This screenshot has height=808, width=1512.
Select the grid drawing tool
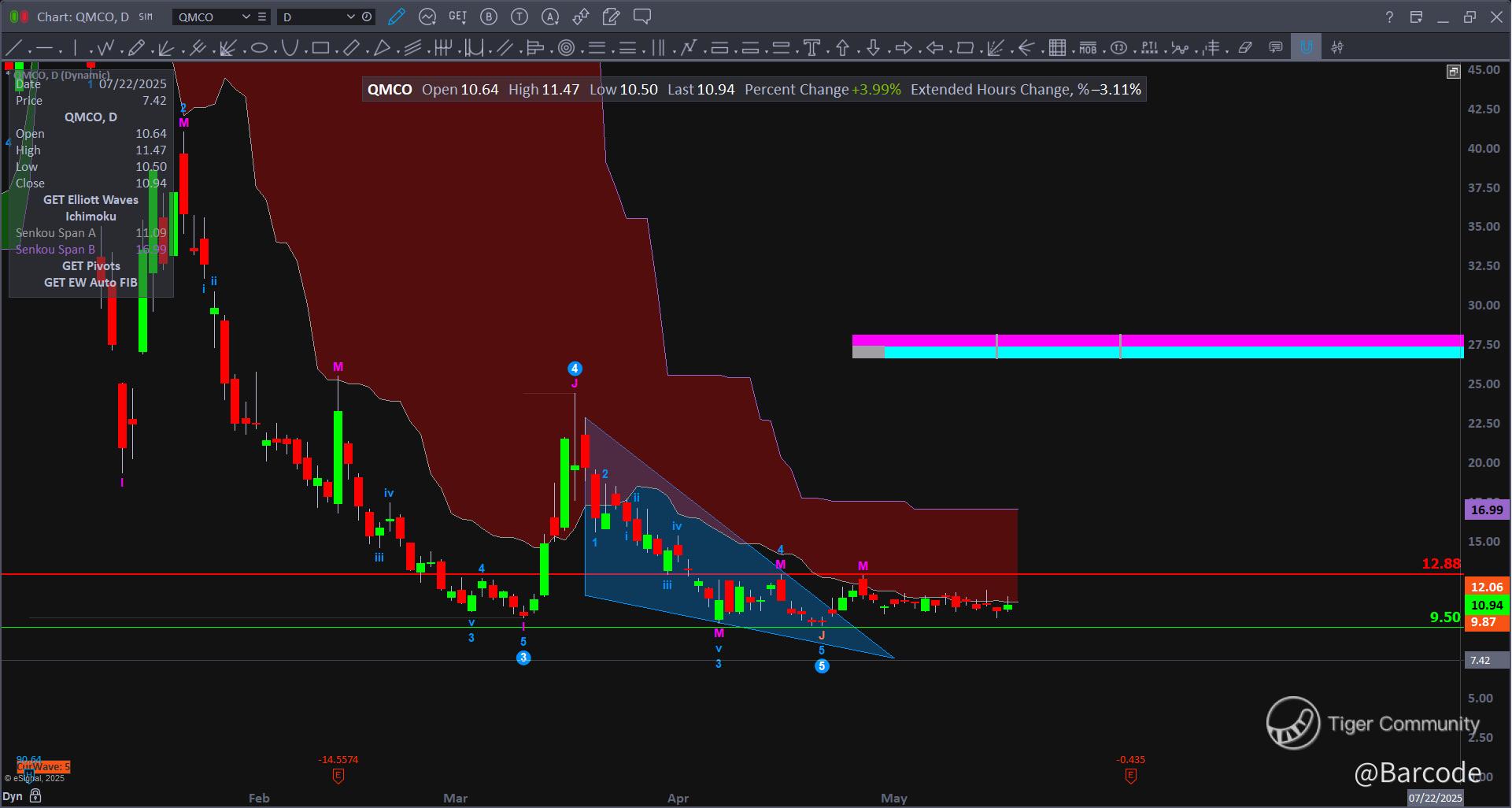(x=1057, y=48)
